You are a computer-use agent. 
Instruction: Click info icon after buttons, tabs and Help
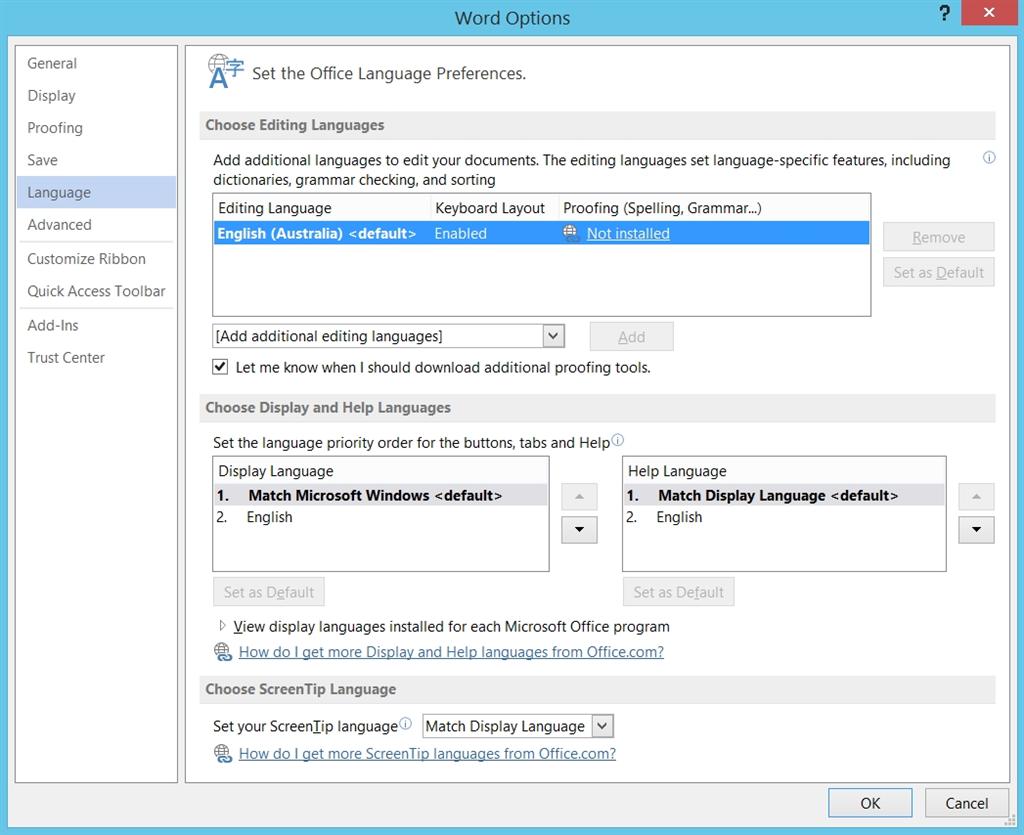[617, 439]
